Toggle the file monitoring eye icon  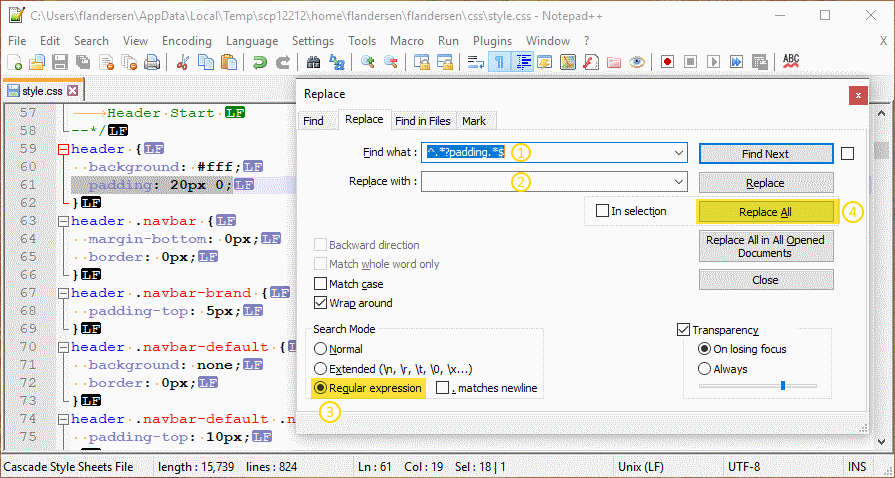pos(637,62)
